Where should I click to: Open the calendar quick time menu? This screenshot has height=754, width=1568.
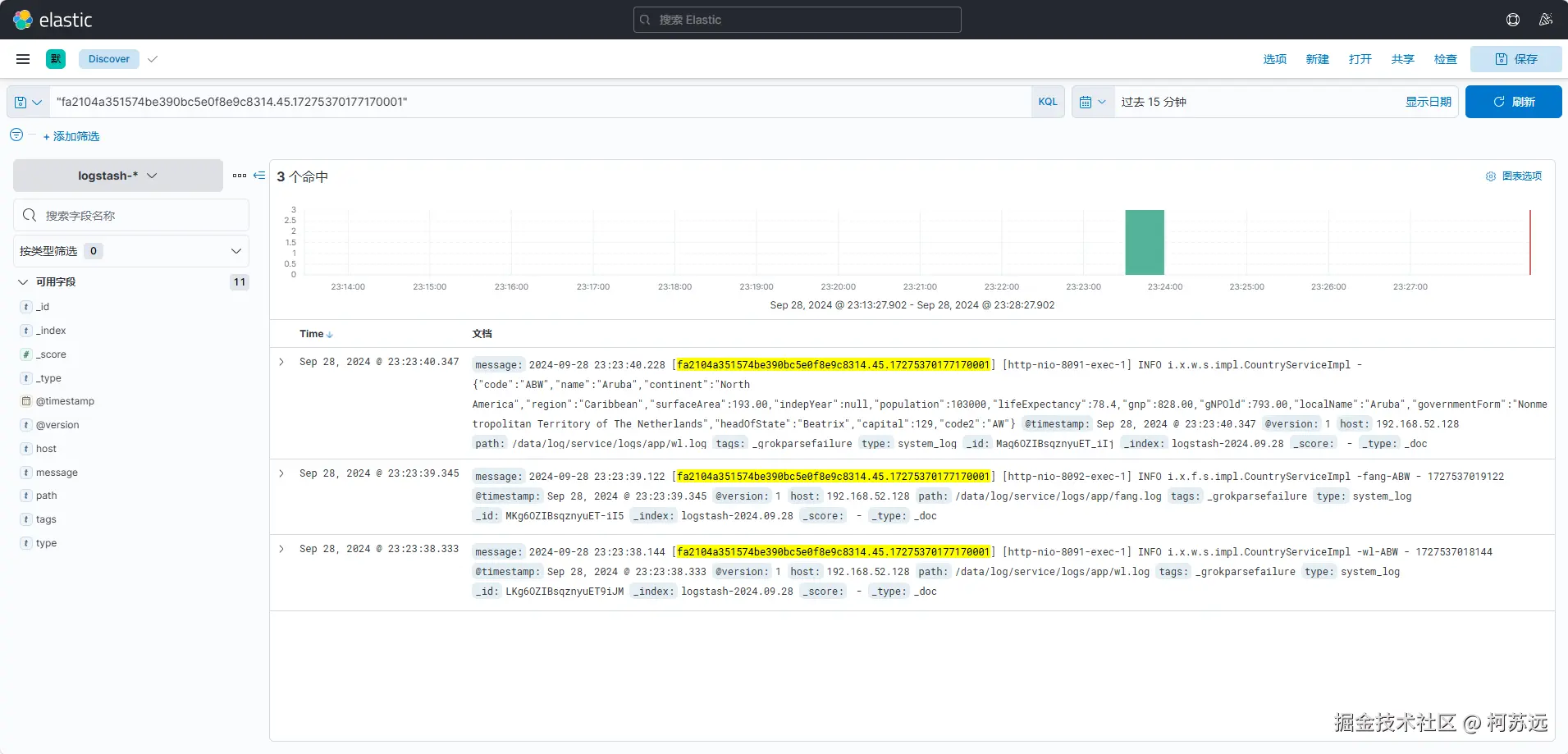click(x=1093, y=102)
